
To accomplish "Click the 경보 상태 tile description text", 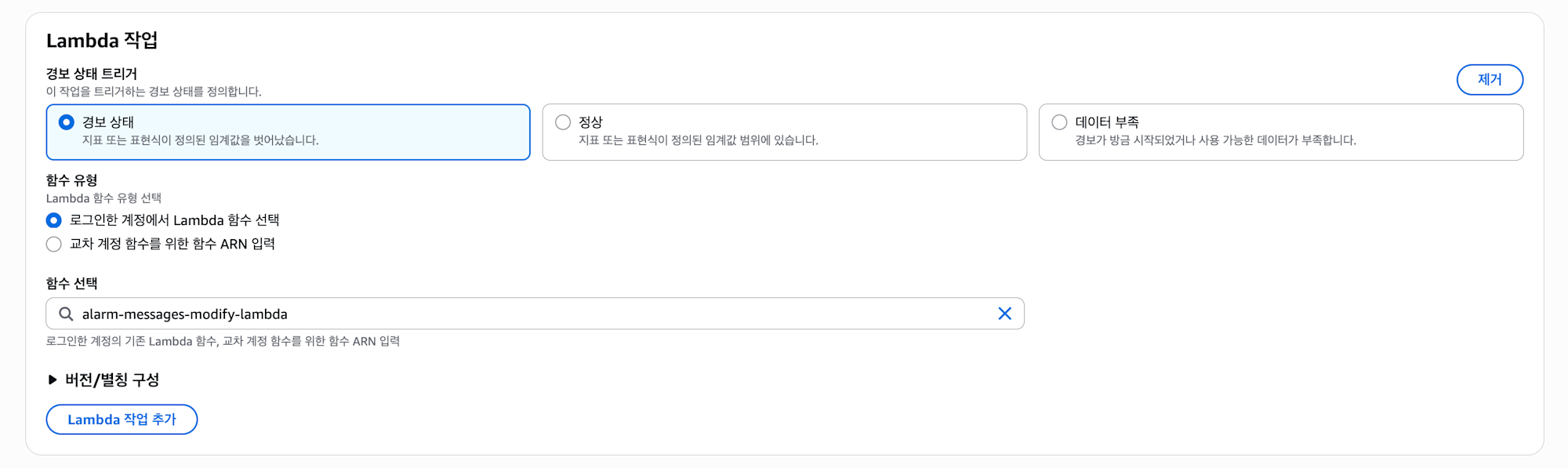I will [x=200, y=140].
